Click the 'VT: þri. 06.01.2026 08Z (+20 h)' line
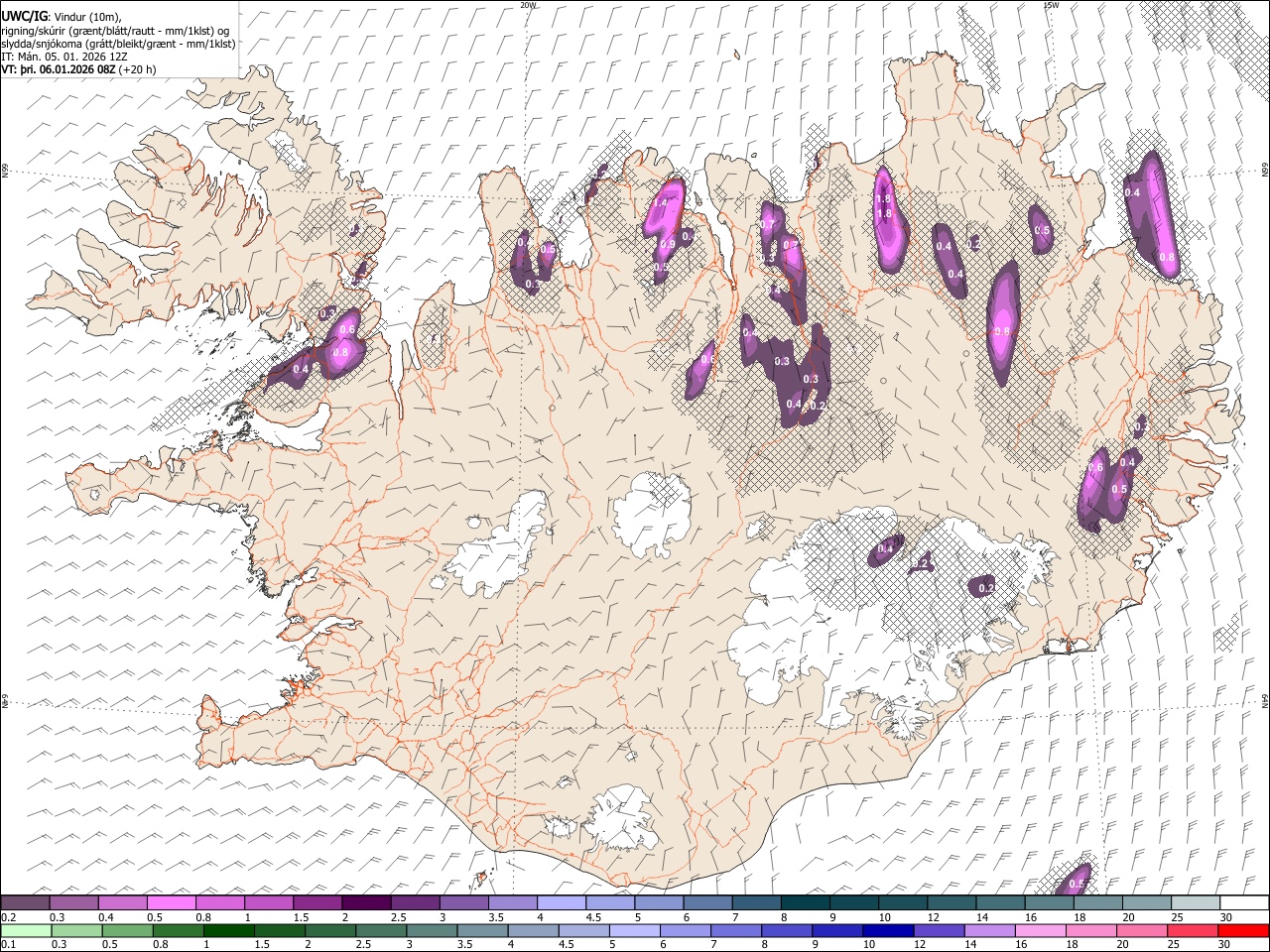 pos(78,69)
